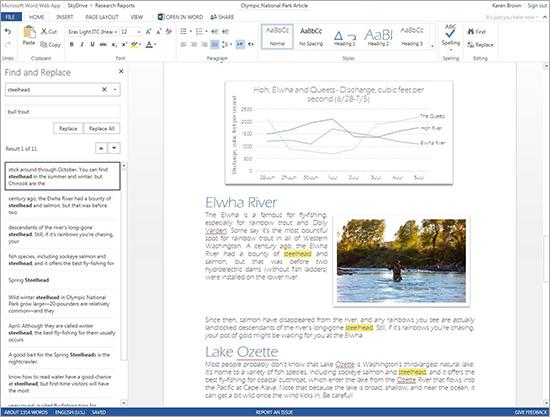The height and width of the screenshot is (417, 550).
Task: Cut the selected text
Action: [x=49, y=32]
